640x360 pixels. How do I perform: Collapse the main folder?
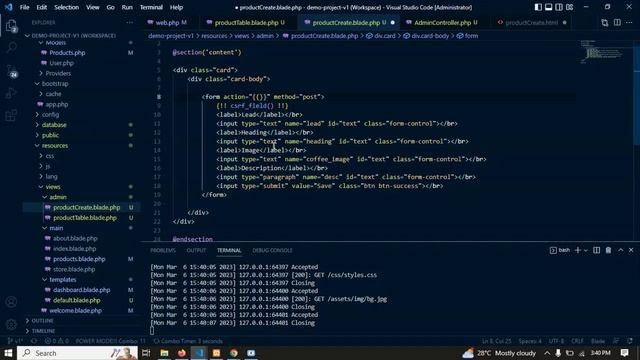[x=56, y=228]
